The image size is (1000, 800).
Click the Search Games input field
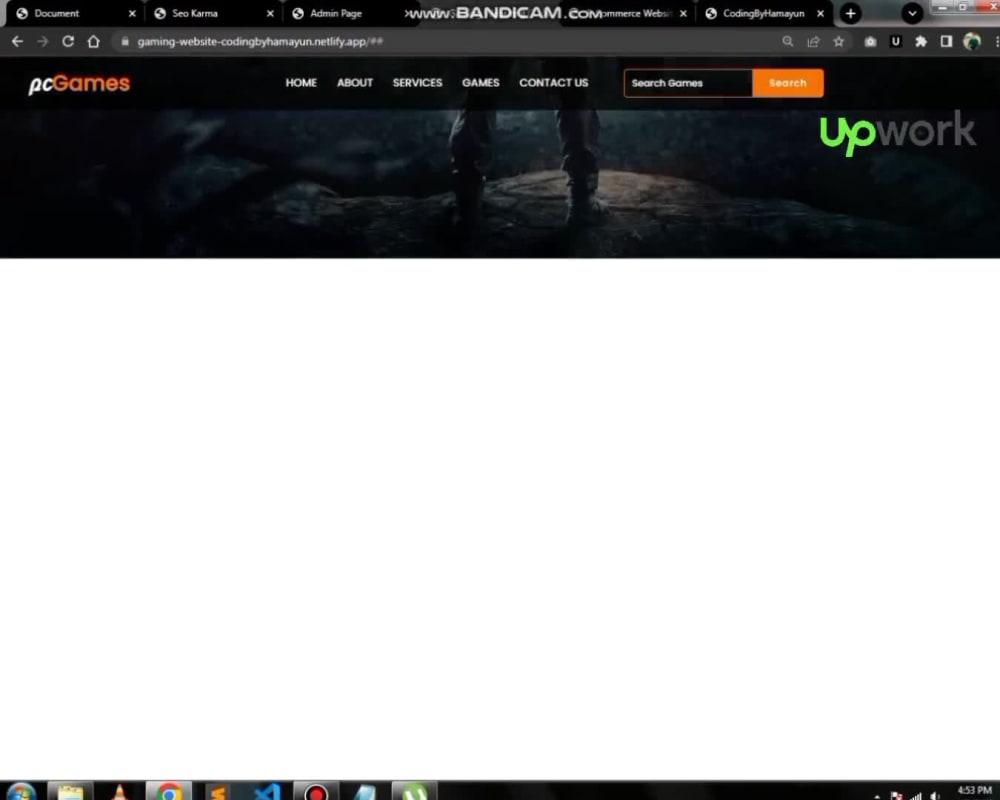click(x=688, y=83)
